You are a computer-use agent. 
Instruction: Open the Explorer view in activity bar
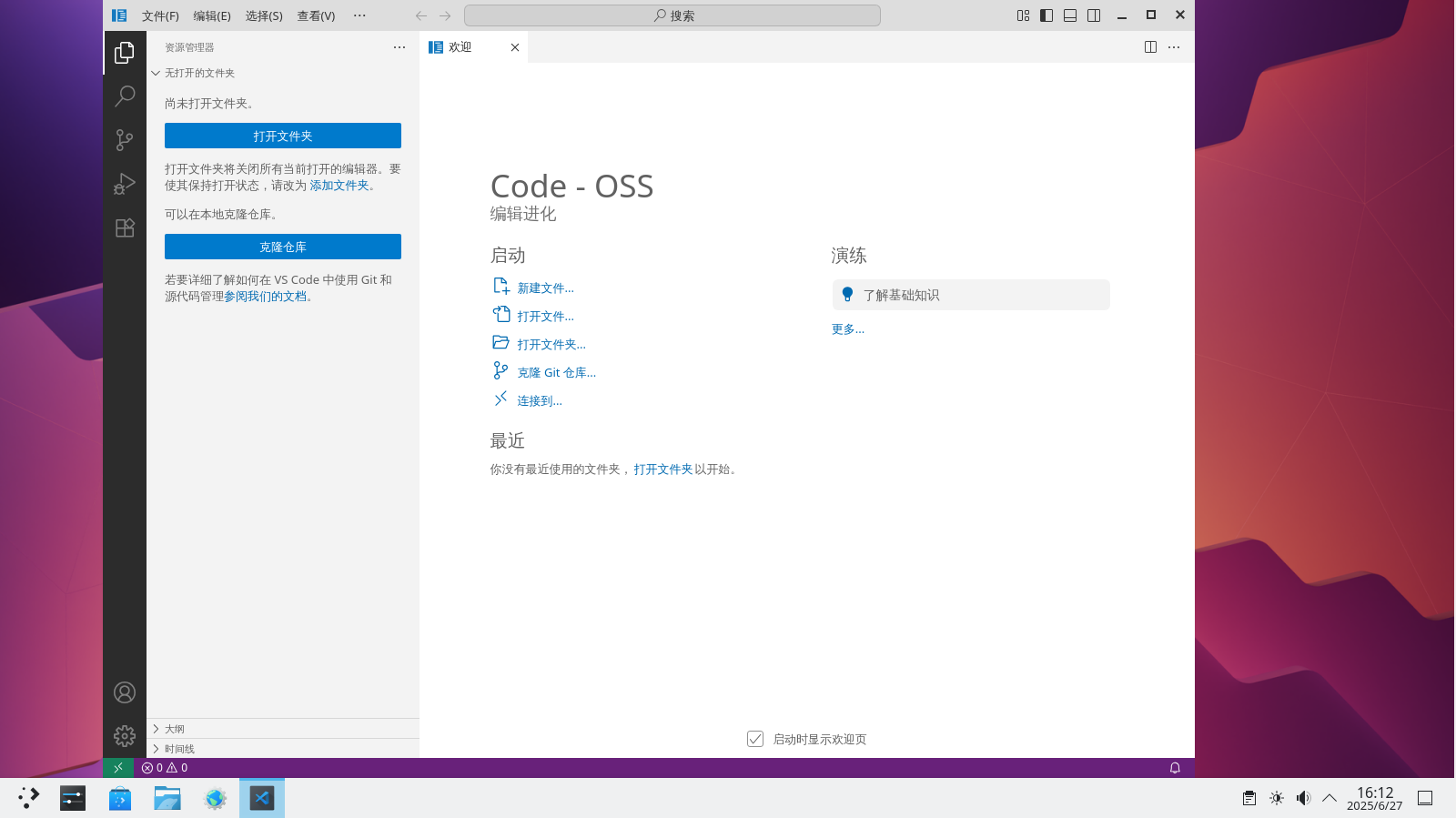point(125,53)
